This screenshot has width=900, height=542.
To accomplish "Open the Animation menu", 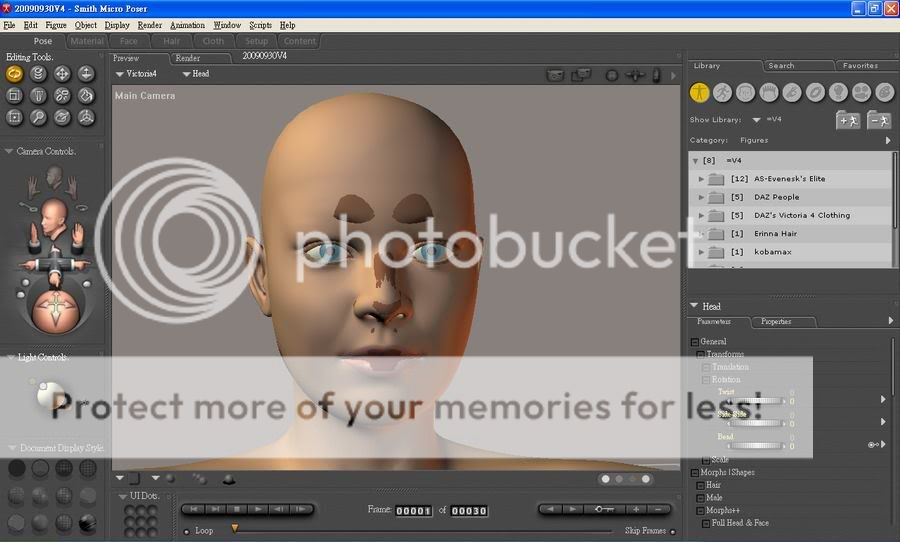I will pos(187,25).
